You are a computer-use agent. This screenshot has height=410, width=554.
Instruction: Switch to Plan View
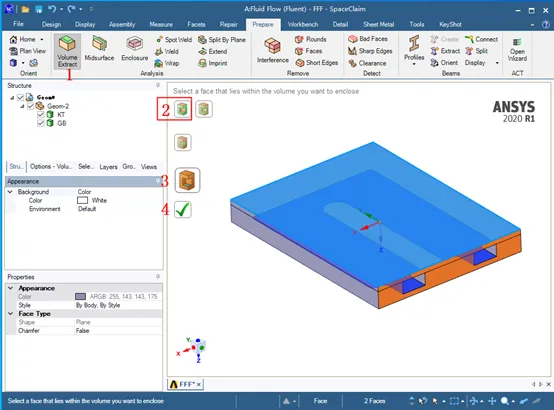[28, 51]
